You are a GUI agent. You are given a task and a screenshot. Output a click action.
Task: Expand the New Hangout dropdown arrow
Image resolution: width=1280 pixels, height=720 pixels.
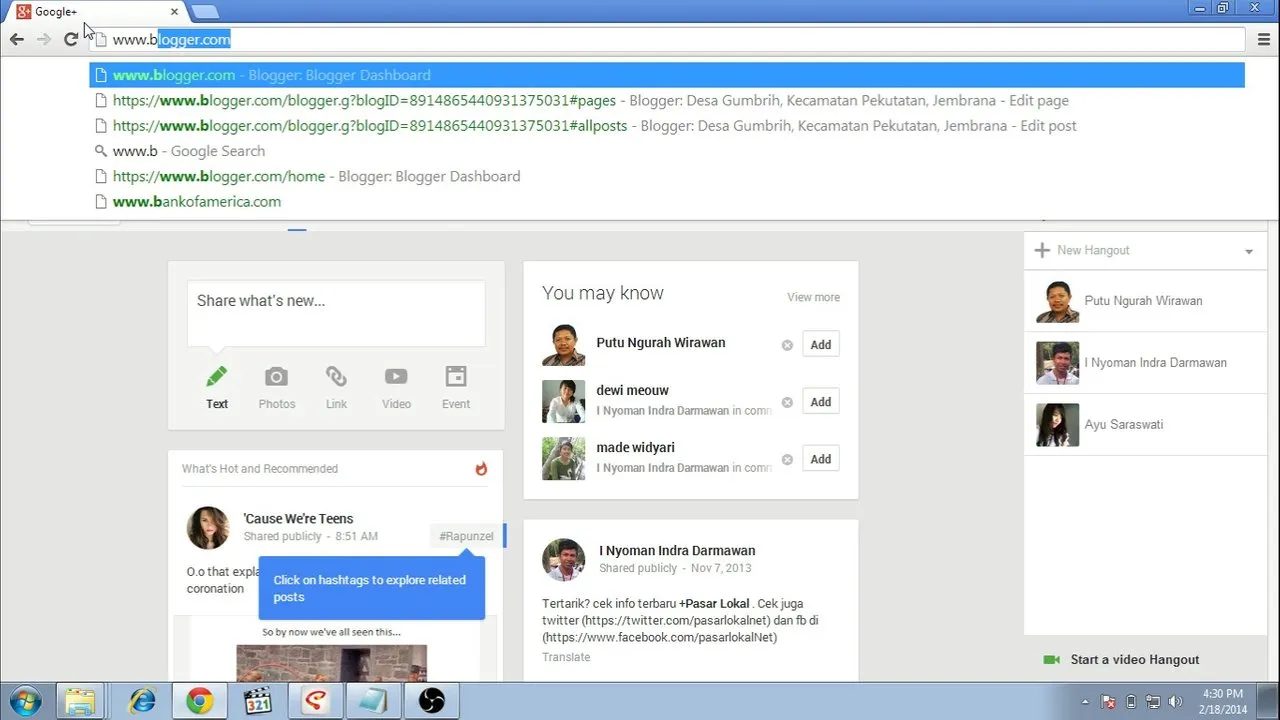point(1249,251)
